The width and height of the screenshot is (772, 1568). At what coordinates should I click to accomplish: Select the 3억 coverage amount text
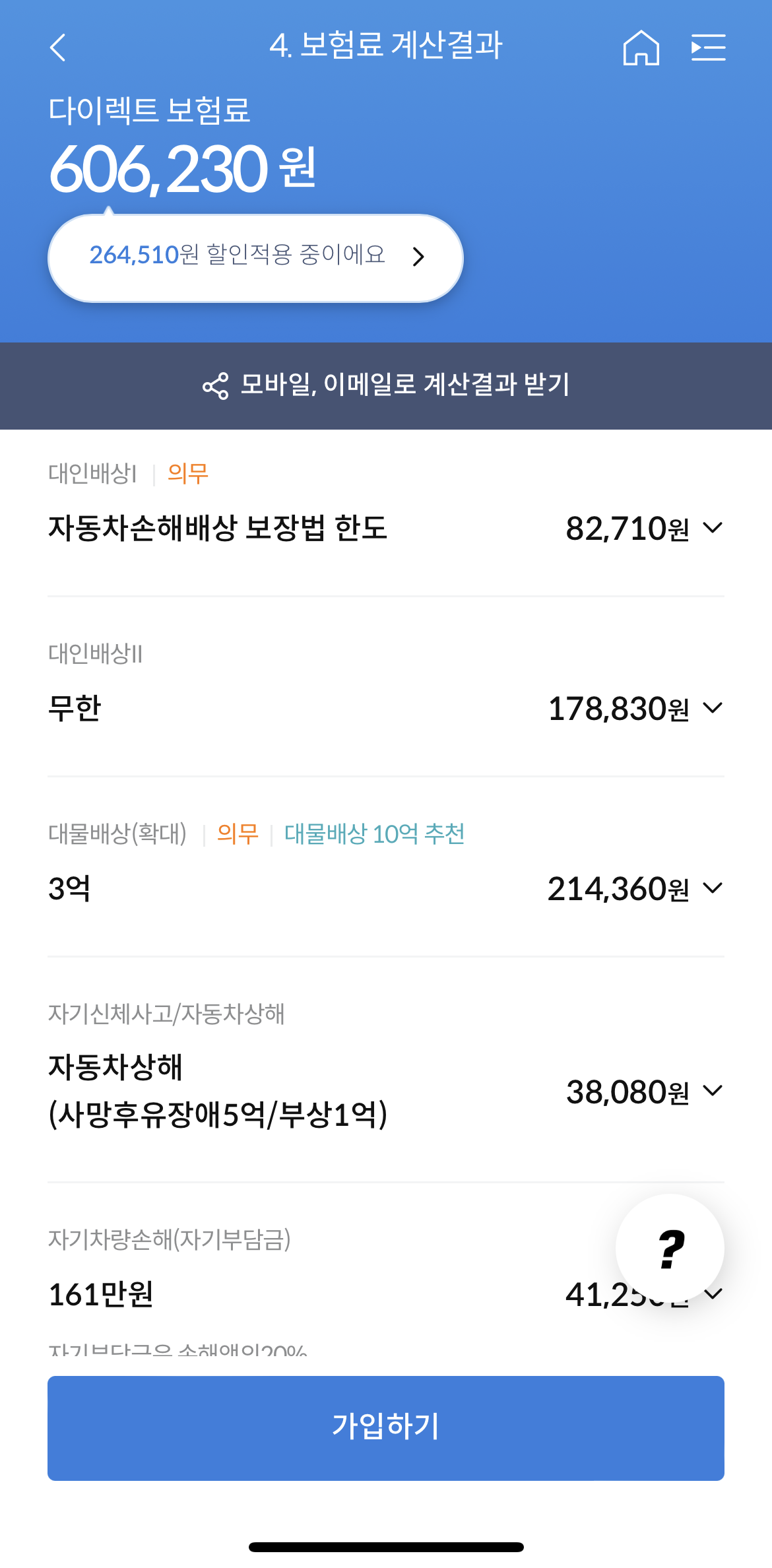tap(69, 888)
